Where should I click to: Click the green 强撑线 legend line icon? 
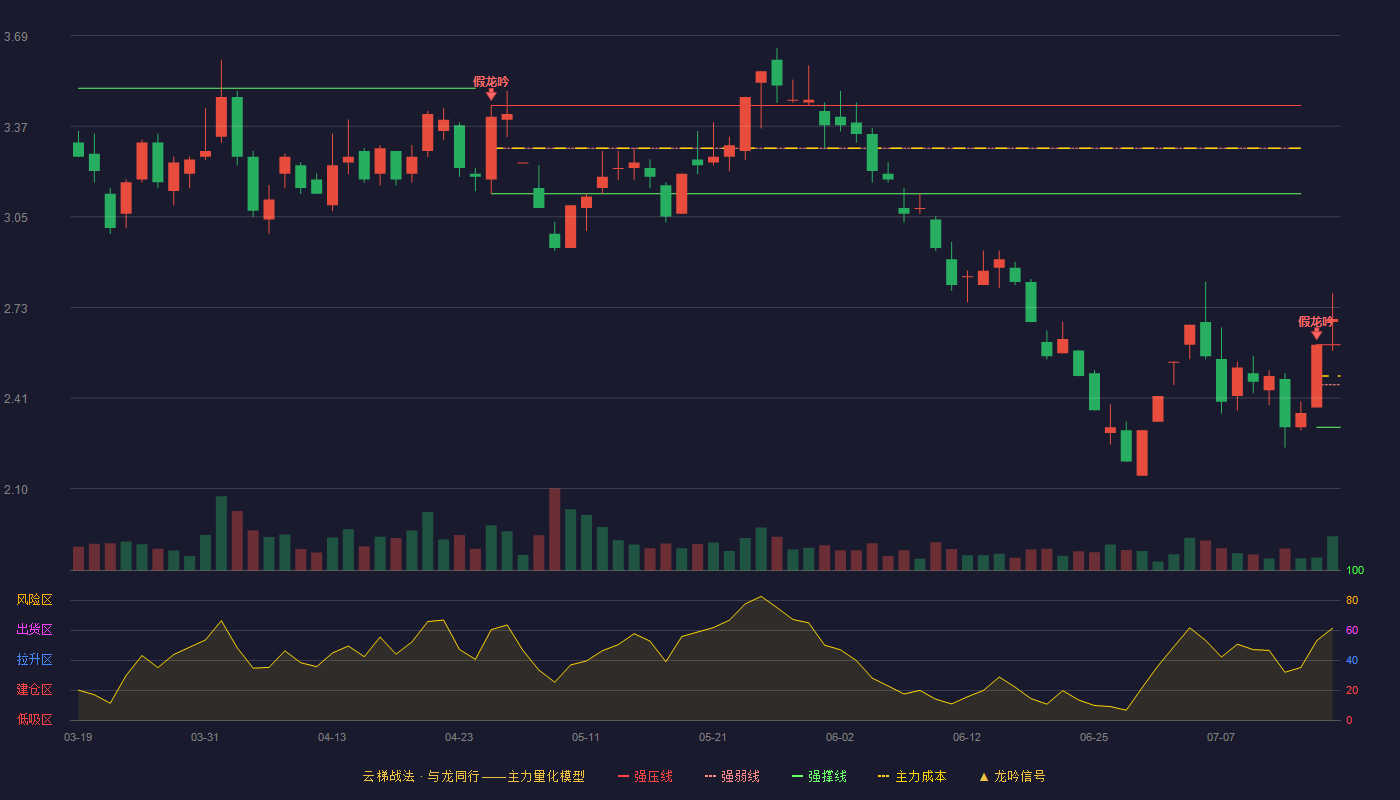[797, 777]
